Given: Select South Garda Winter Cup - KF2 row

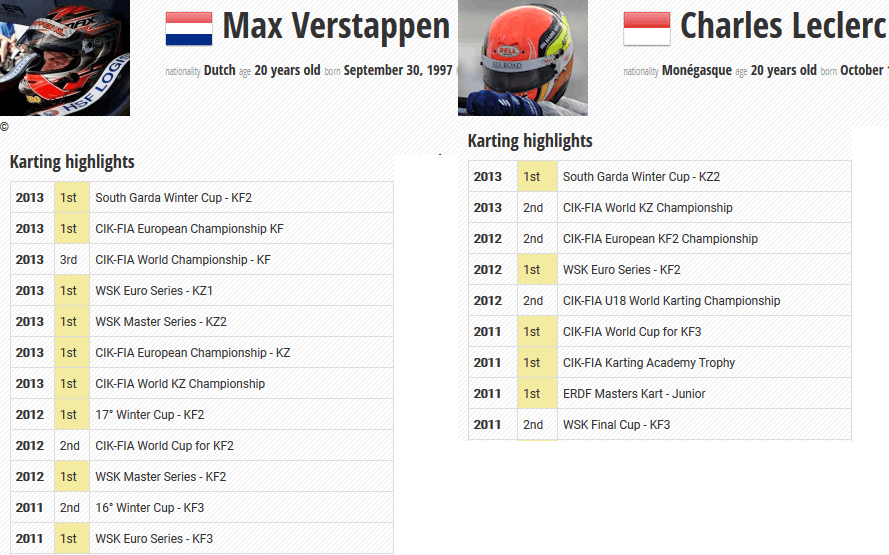Looking at the screenshot, I should click(x=202, y=197).
